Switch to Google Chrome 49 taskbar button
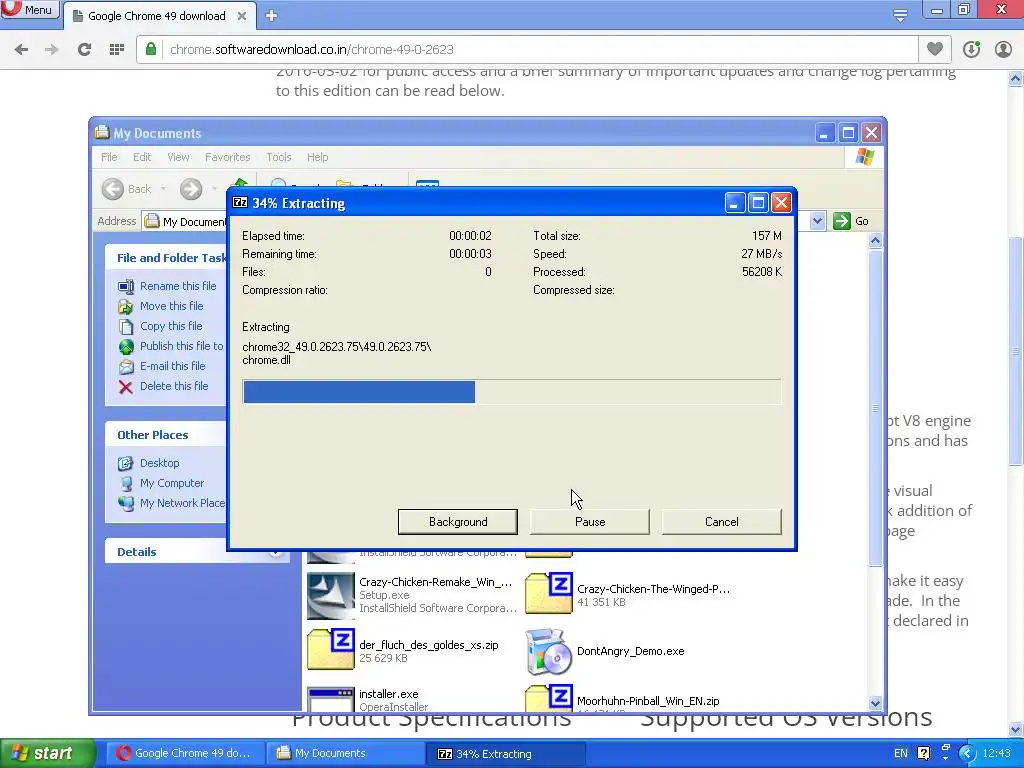Image resolution: width=1024 pixels, height=768 pixels. click(184, 753)
